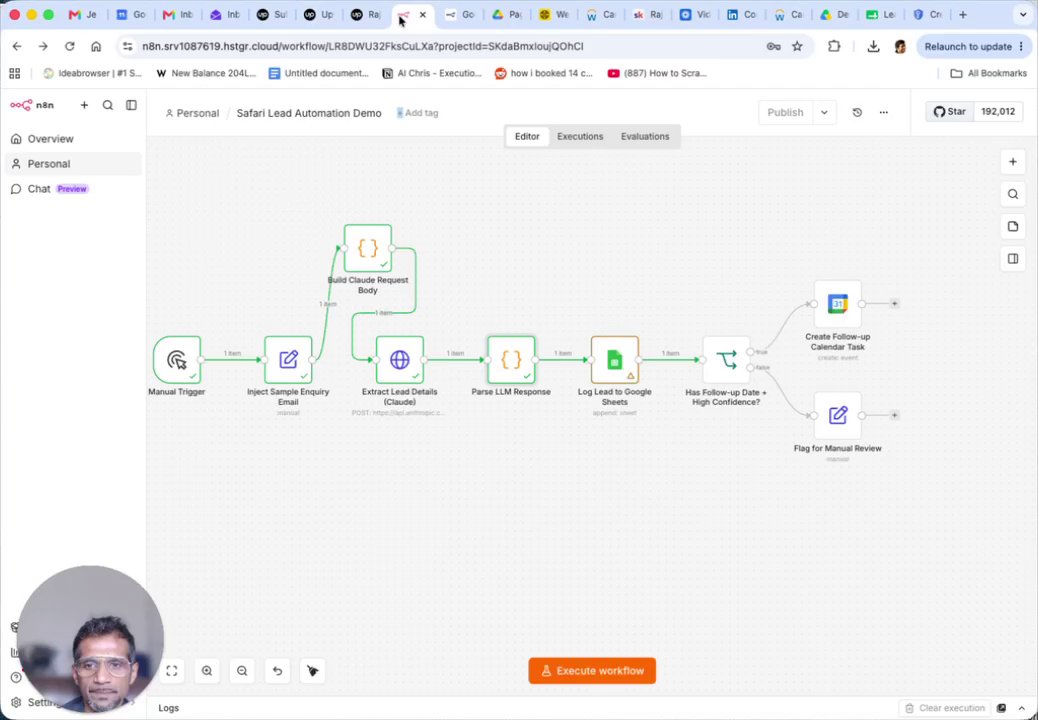Screen dimensions: 1038x720
Task: Bookmark this page with star icon
Action: click(797, 46)
